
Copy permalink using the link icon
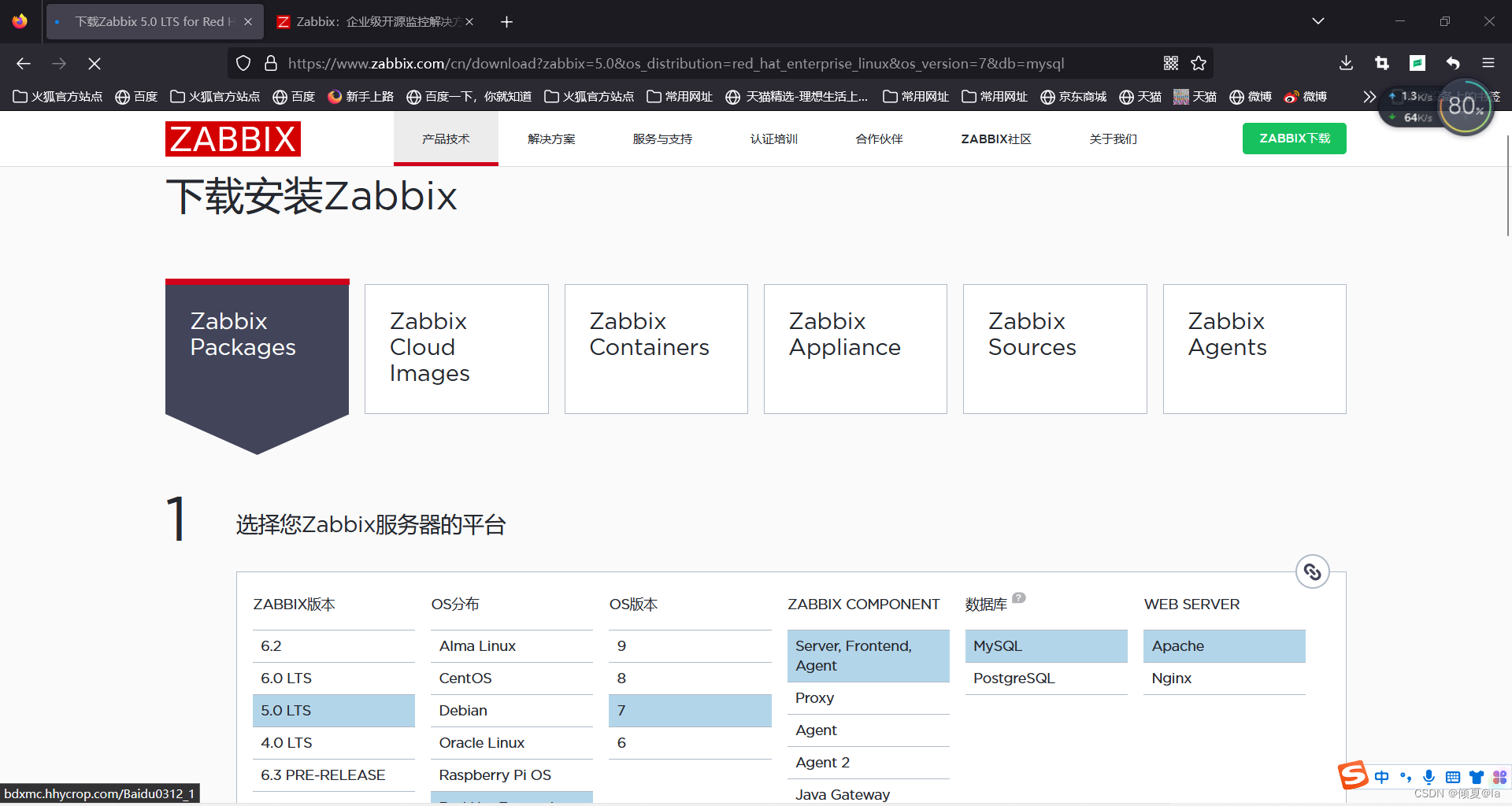pos(1313,571)
